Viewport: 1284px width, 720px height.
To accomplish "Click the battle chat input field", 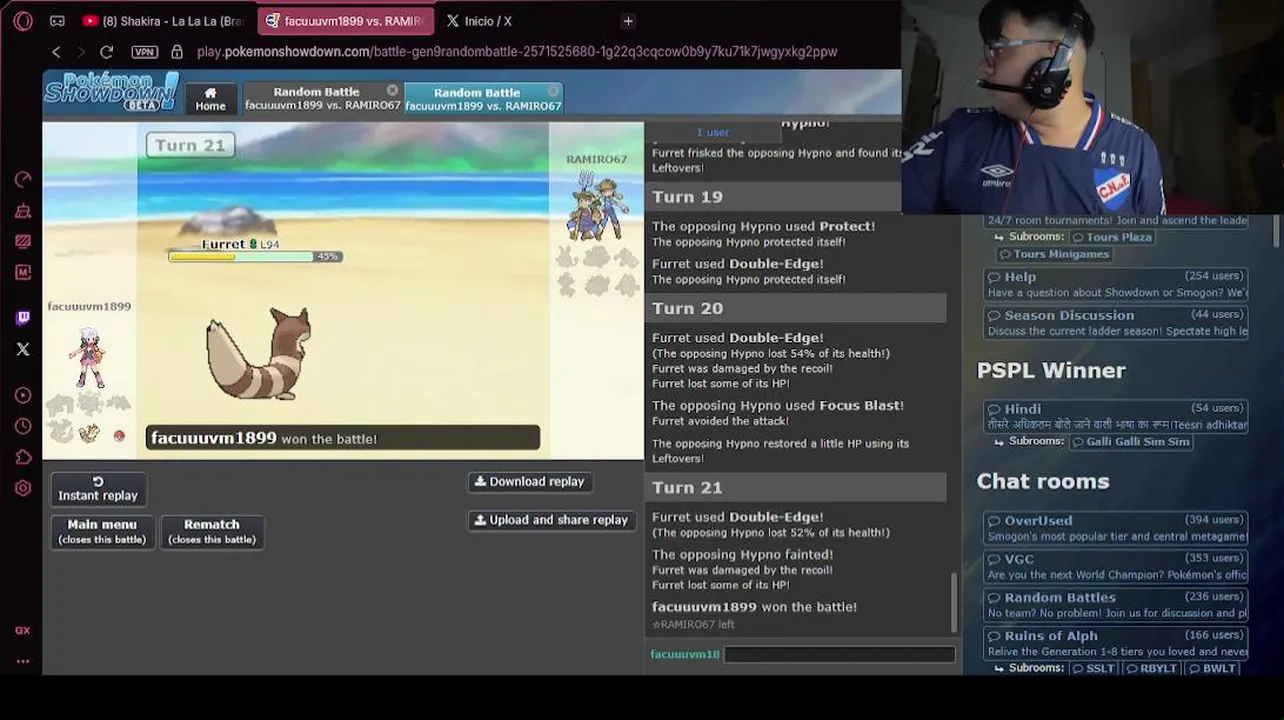I will (839, 654).
